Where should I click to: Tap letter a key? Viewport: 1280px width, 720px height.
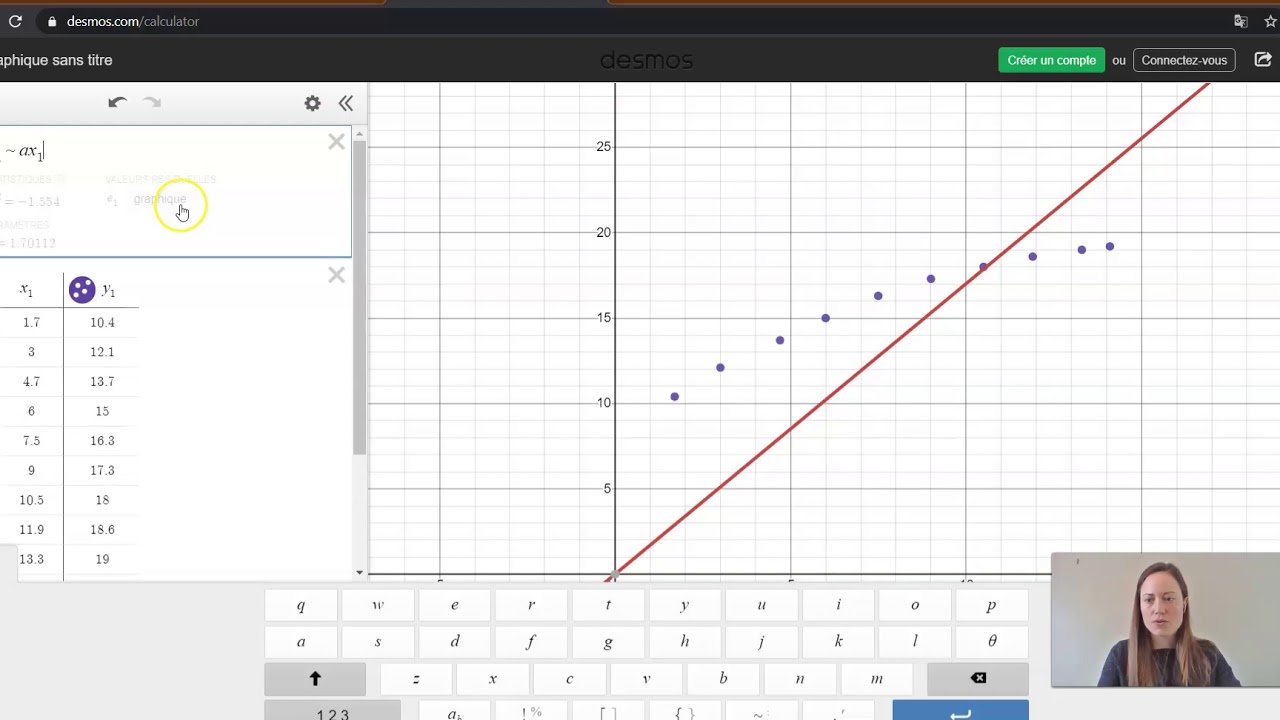point(301,642)
